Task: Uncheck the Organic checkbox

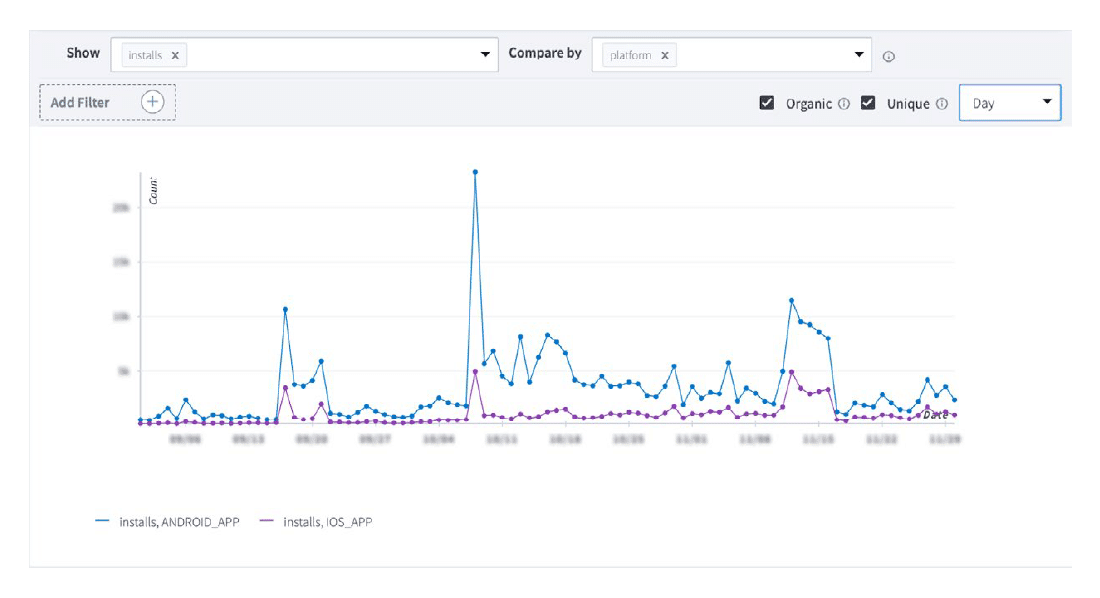Action: (767, 102)
